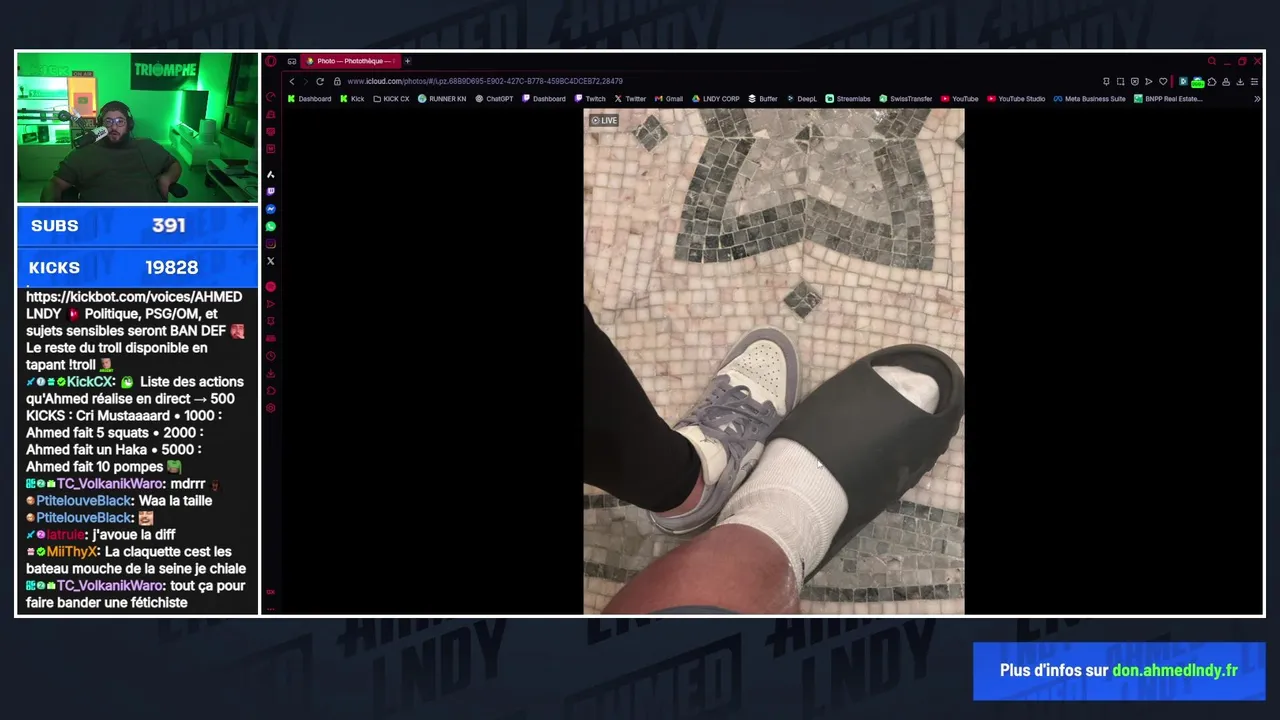
Task: Open the don.ahmedlndy.fr link banner
Action: (x=1119, y=670)
